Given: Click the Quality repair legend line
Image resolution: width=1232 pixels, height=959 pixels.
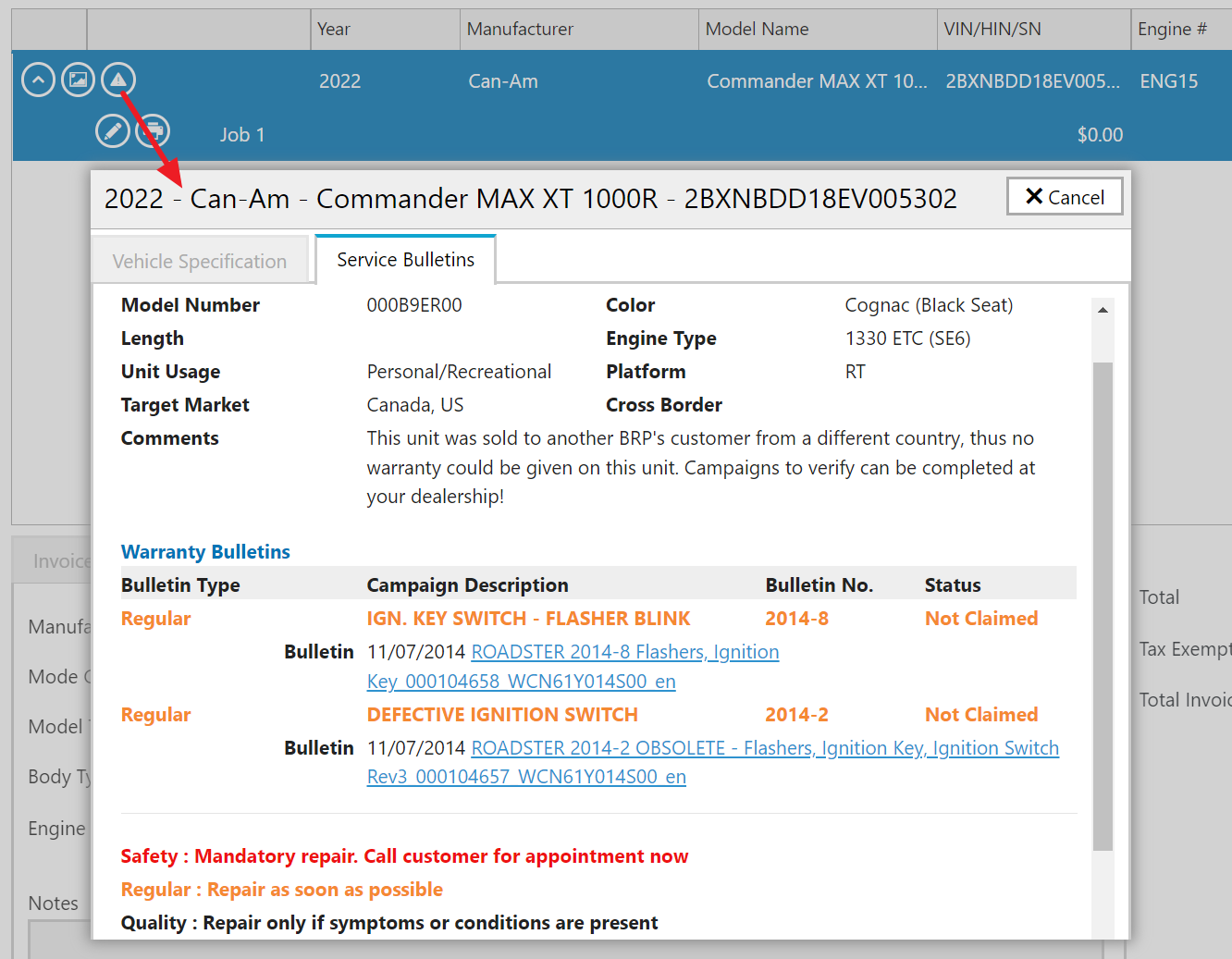Looking at the screenshot, I should (x=389, y=923).
